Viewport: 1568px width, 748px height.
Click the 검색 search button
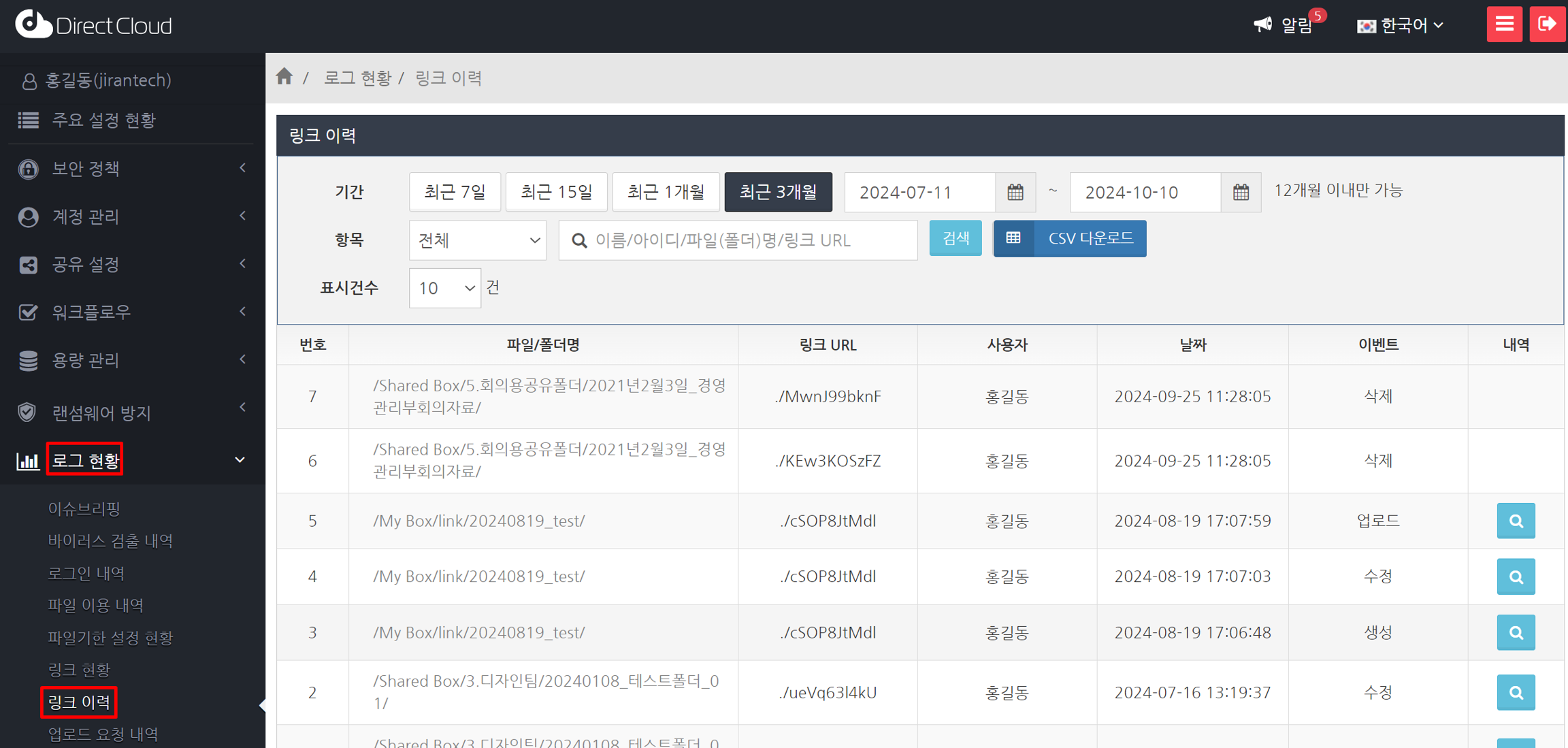(955, 238)
